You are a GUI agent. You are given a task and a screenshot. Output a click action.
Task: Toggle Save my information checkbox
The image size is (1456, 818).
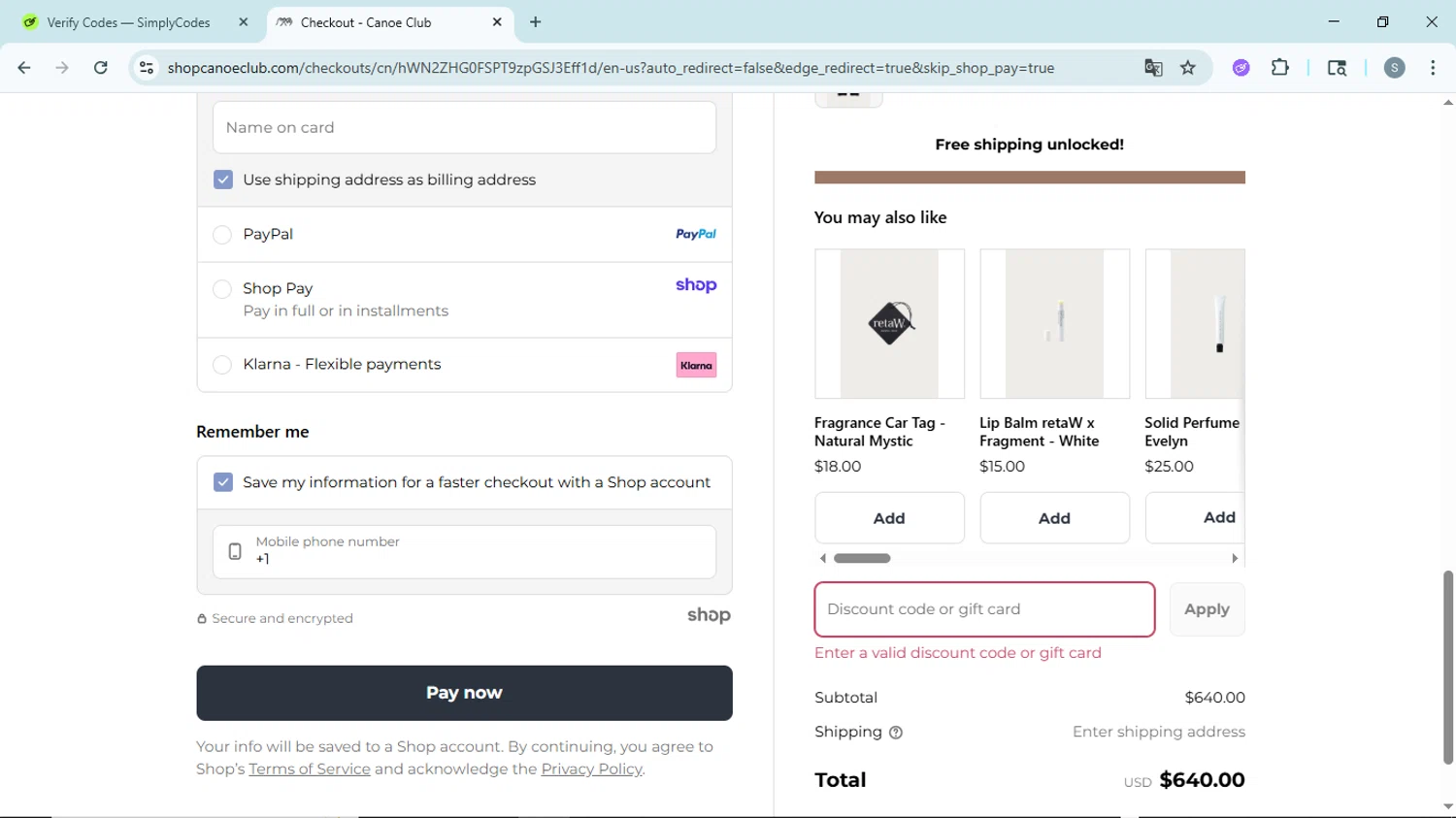[223, 482]
